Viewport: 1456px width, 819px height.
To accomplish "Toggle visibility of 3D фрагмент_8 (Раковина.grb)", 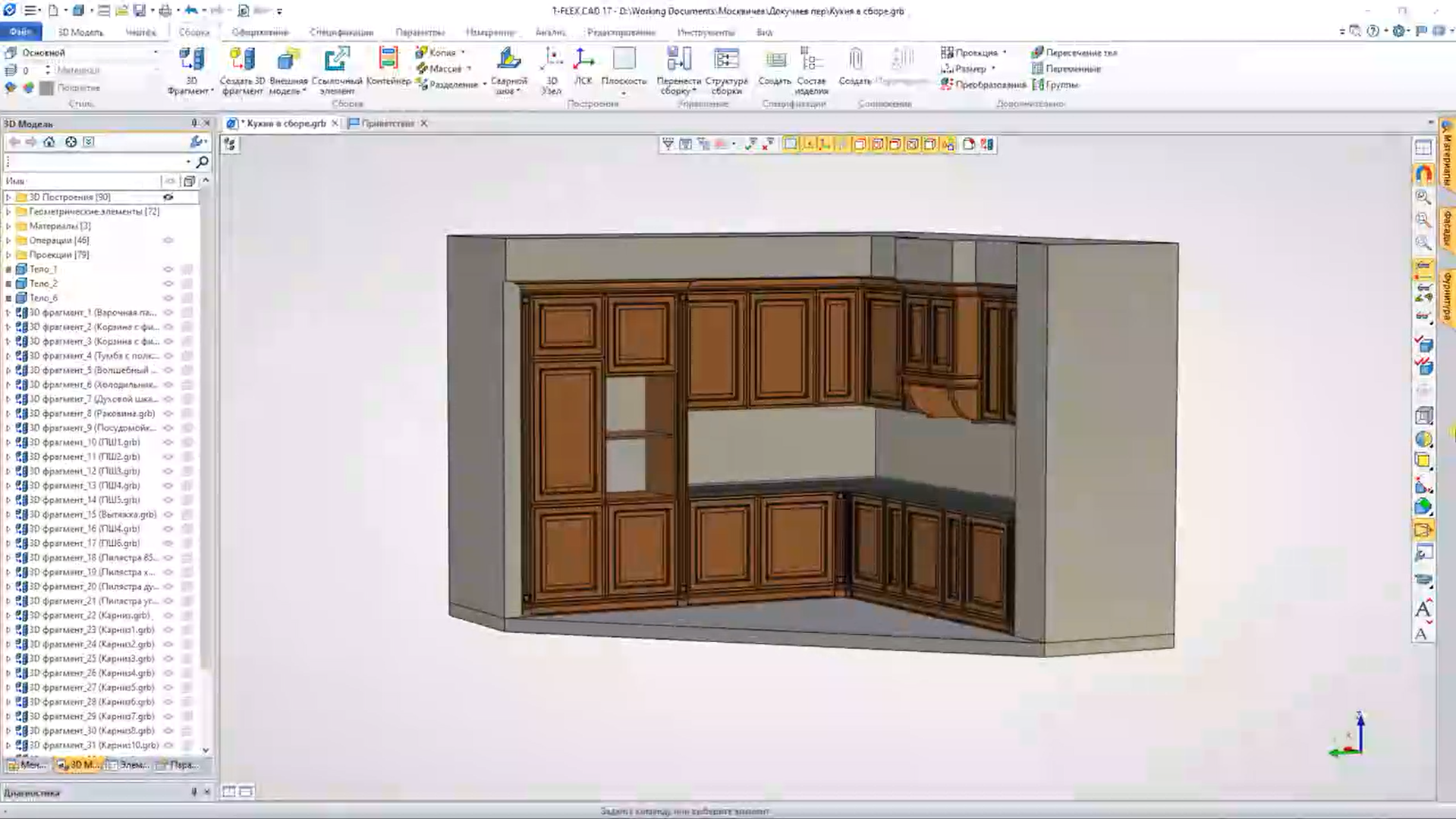I will [168, 414].
